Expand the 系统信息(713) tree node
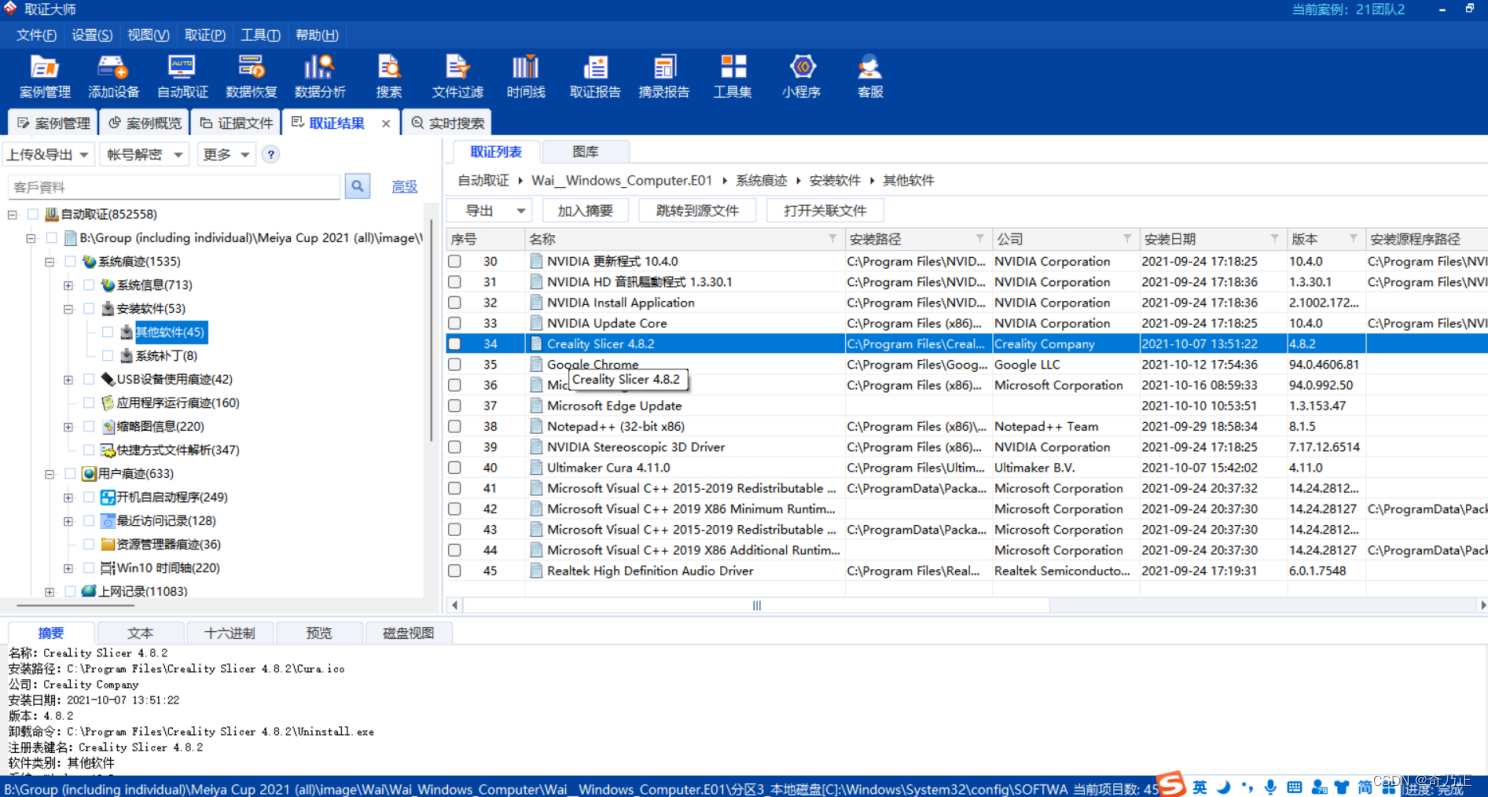1488x797 pixels. 69,286
